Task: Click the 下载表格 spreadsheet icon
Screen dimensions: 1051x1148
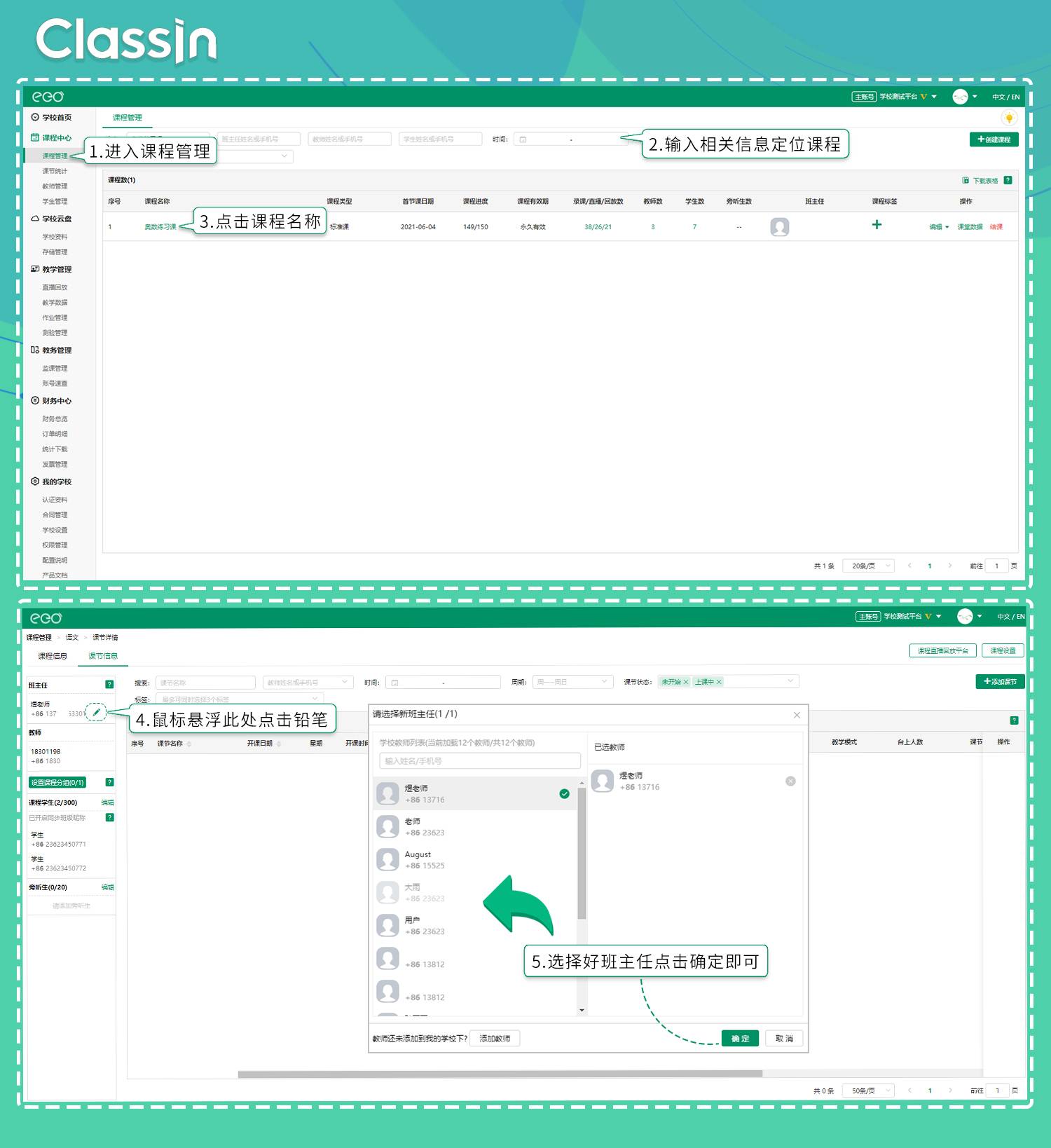Action: (x=966, y=180)
